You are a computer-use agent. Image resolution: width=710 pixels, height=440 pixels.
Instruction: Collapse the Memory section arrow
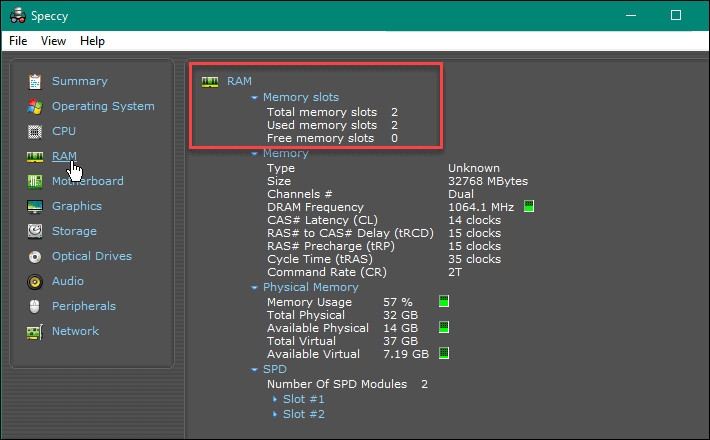(x=254, y=153)
